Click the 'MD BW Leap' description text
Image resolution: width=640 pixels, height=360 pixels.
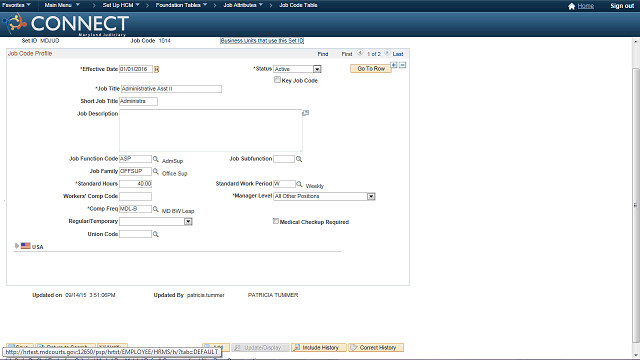(x=178, y=211)
